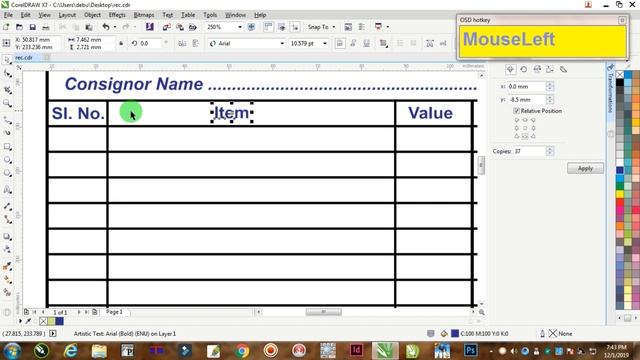Open the Bitmaps menu

tap(144, 15)
